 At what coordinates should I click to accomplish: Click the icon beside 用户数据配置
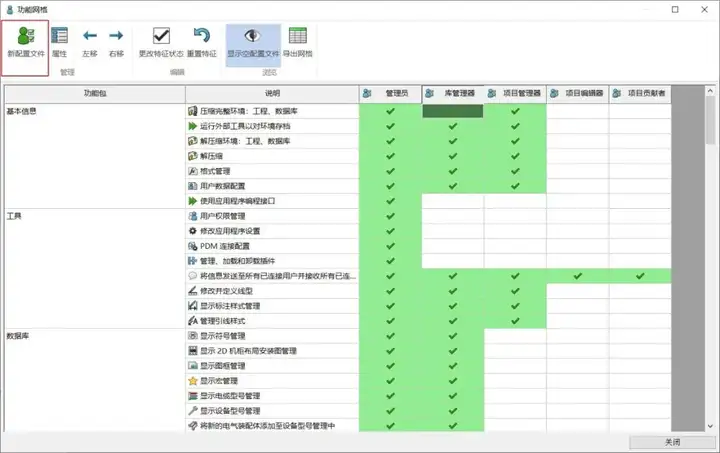193,186
